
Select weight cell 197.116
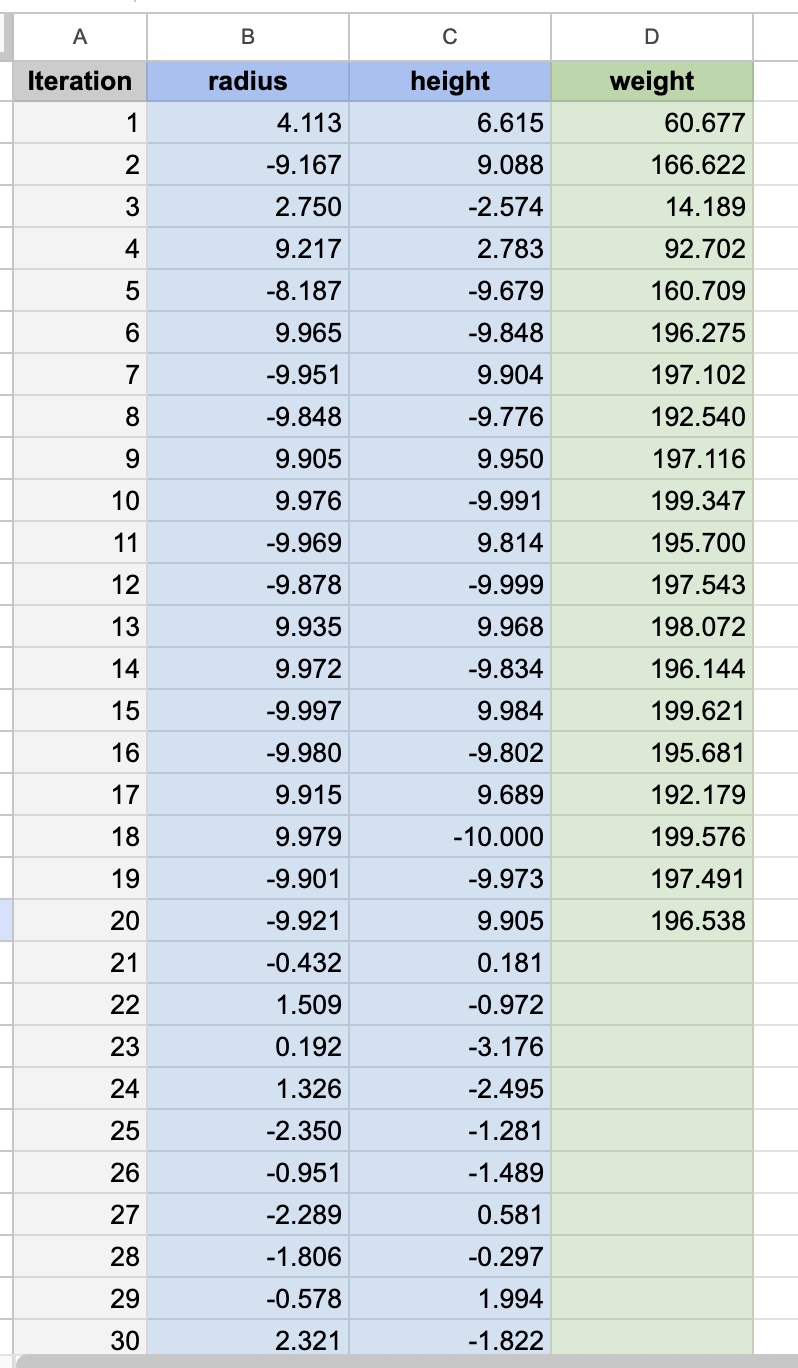(x=652, y=459)
